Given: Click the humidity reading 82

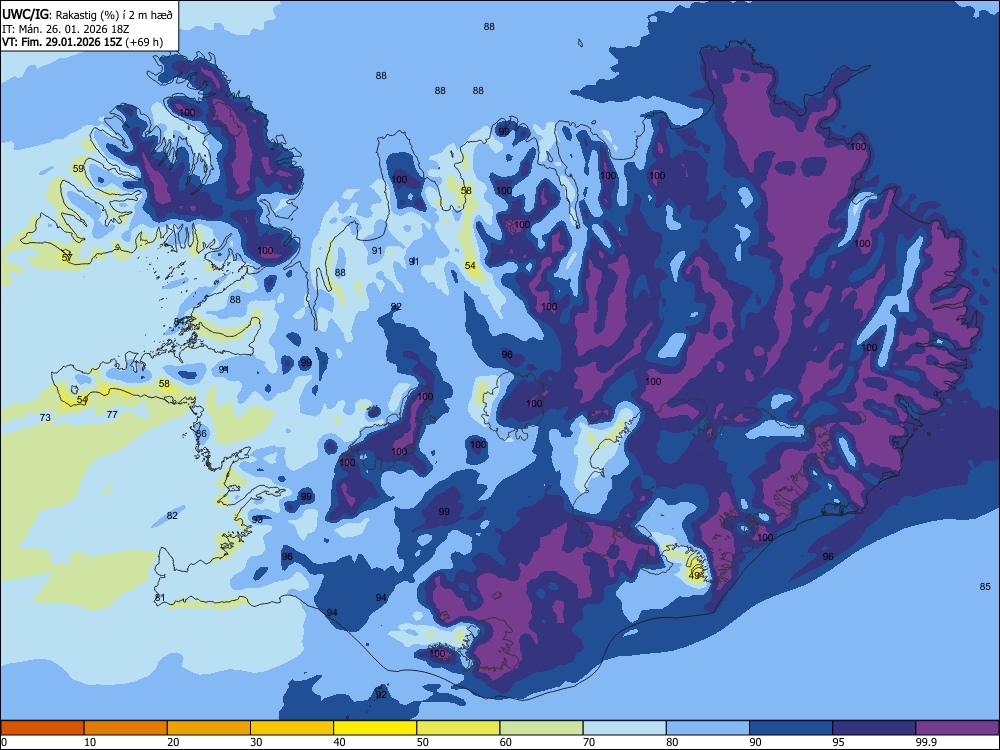Looking at the screenshot, I should [172, 516].
